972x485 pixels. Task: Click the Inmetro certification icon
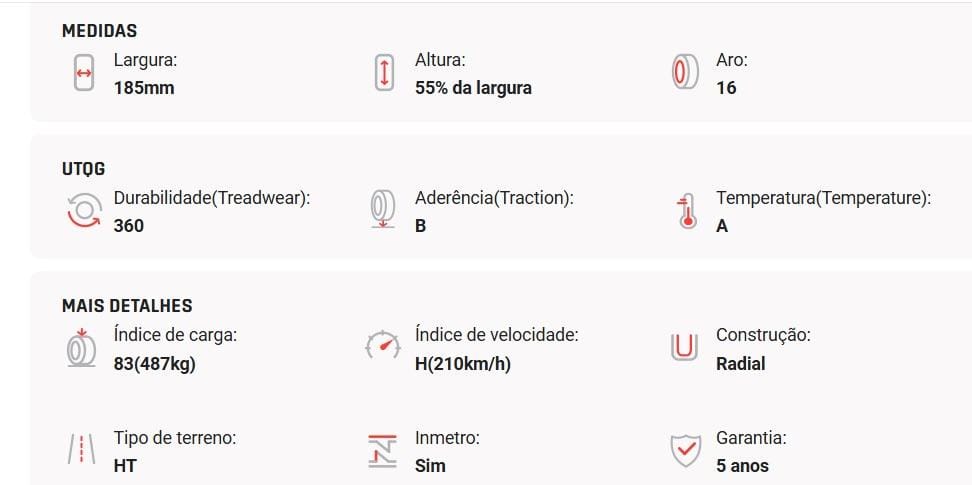382,451
